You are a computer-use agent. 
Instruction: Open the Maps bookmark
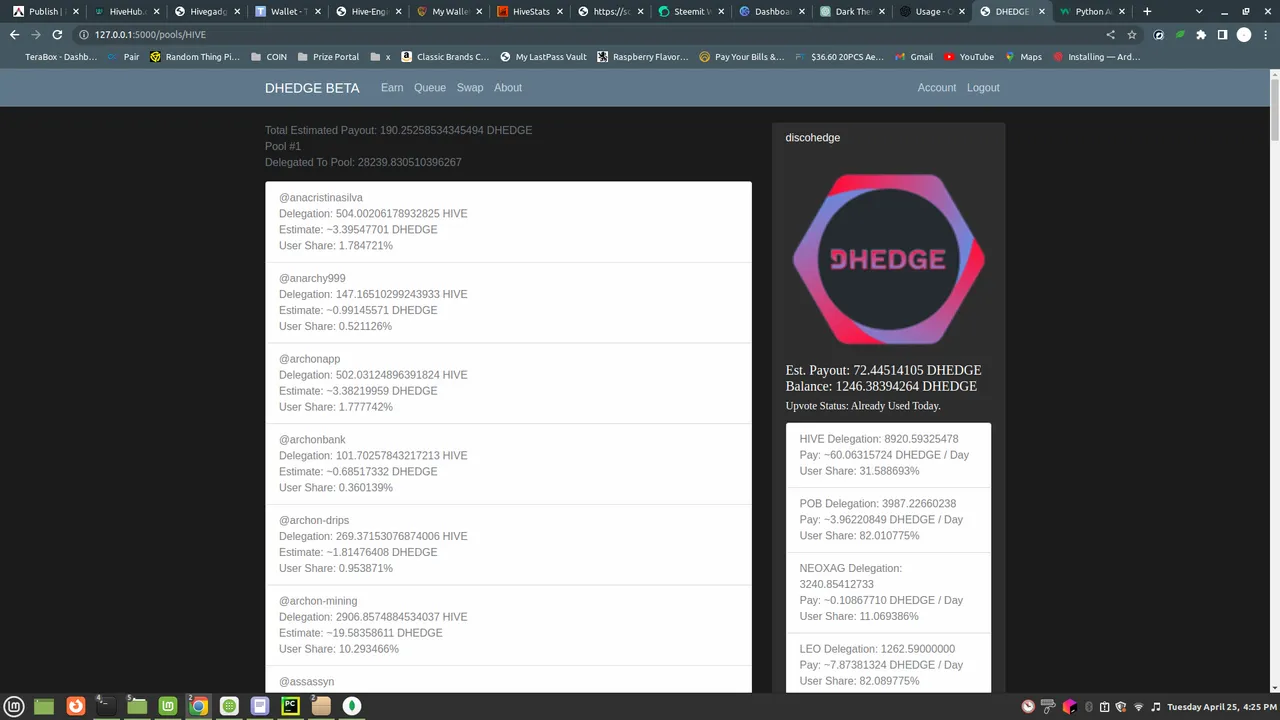[1023, 57]
